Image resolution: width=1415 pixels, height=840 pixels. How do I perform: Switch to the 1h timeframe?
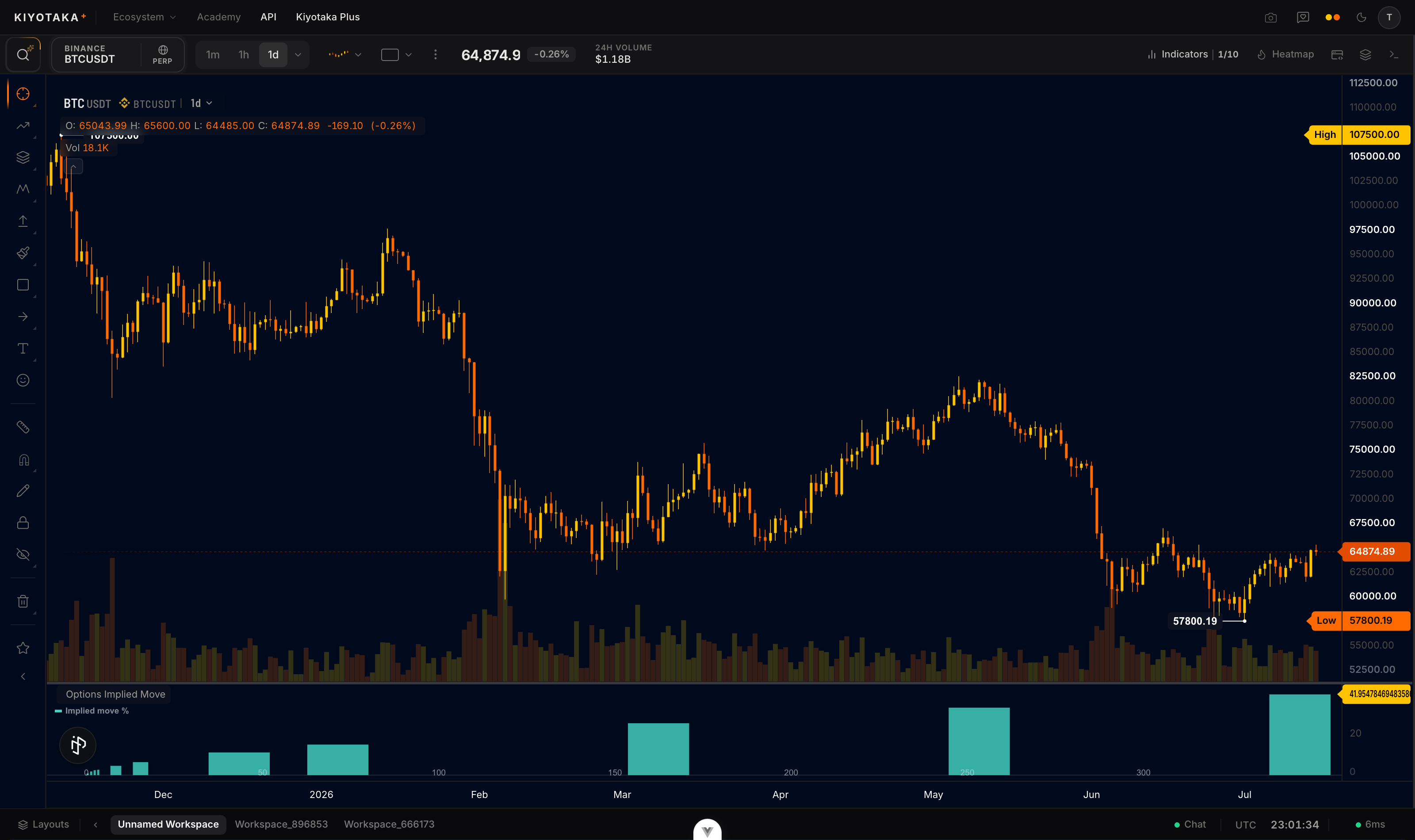(243, 54)
